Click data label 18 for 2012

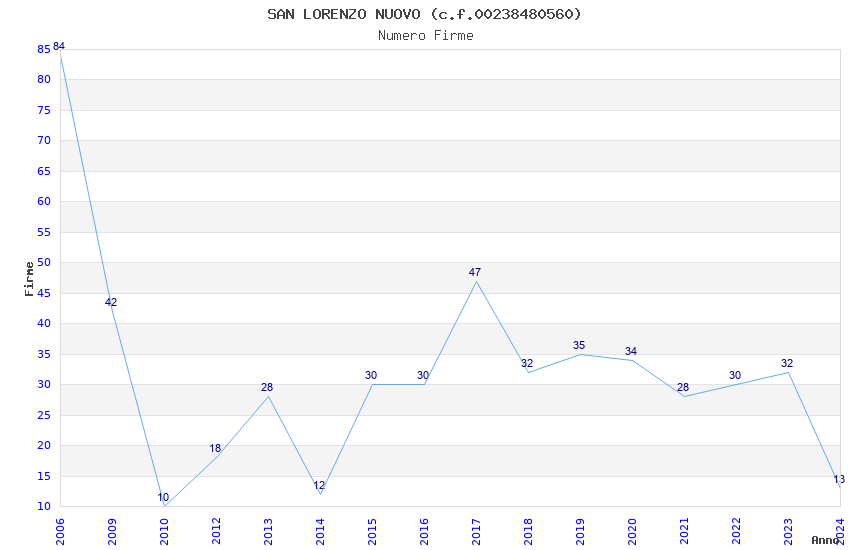[215, 449]
